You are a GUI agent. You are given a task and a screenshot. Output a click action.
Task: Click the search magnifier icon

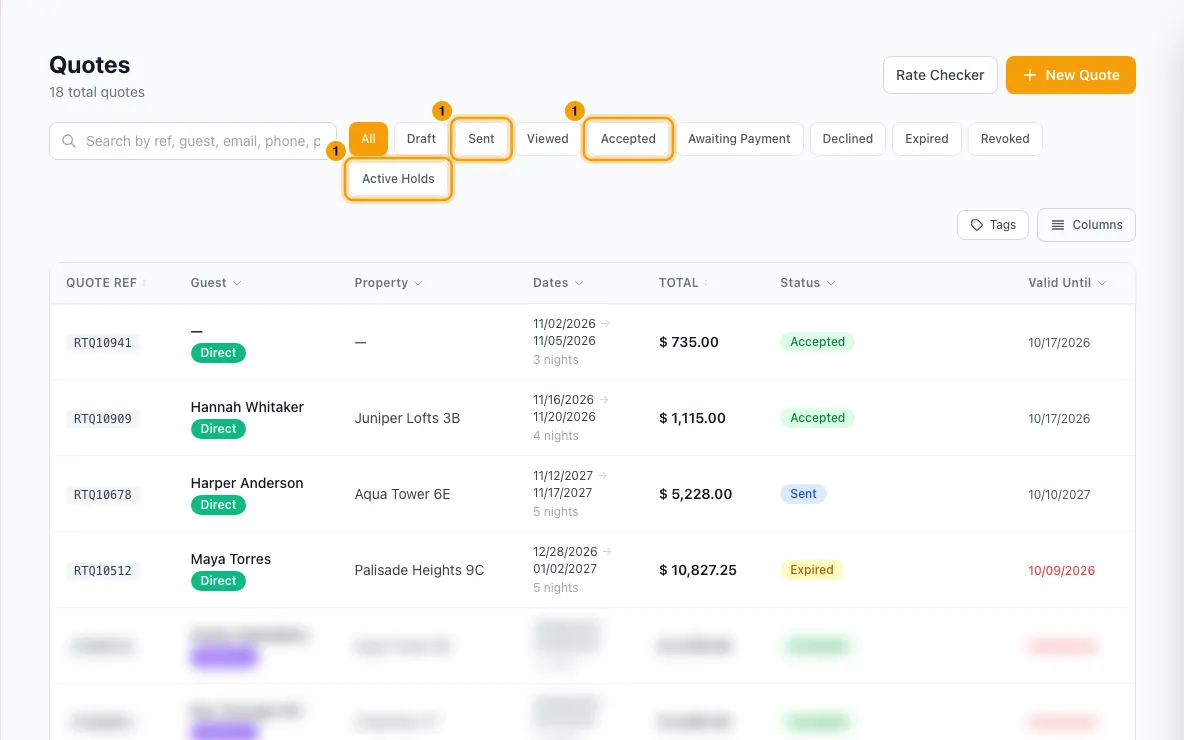69,141
